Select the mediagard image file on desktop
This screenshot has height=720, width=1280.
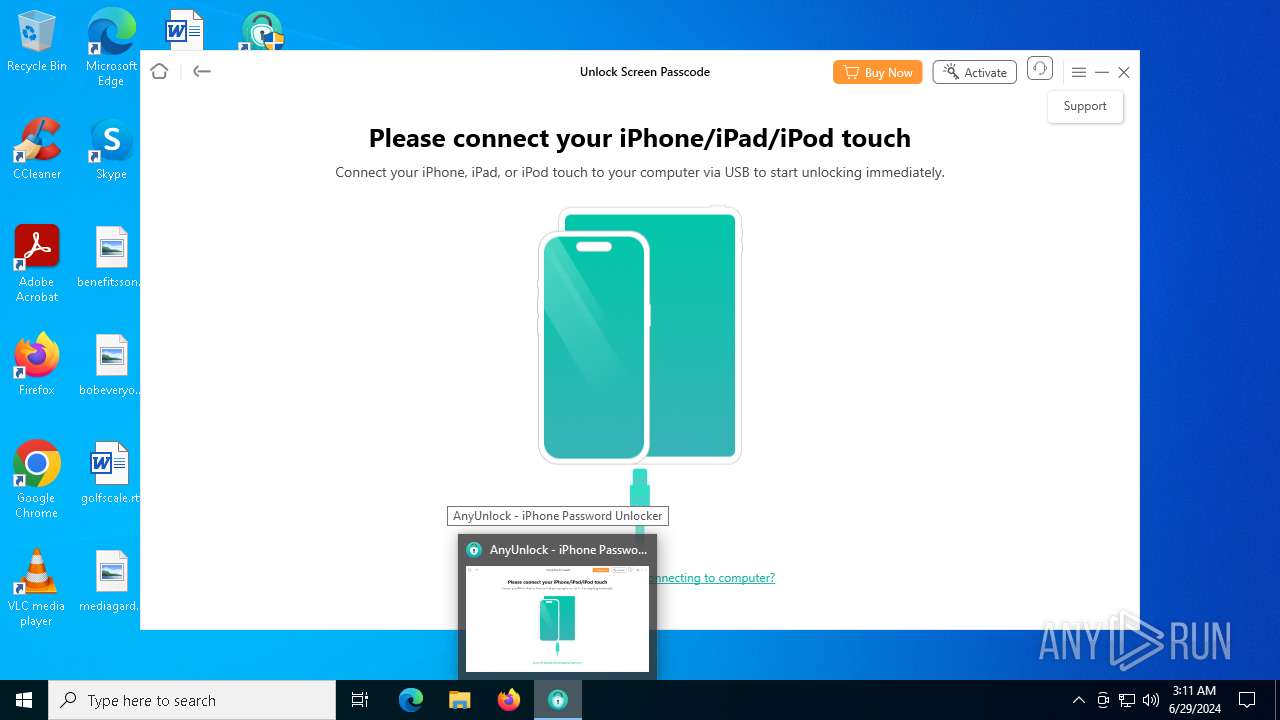click(x=111, y=581)
